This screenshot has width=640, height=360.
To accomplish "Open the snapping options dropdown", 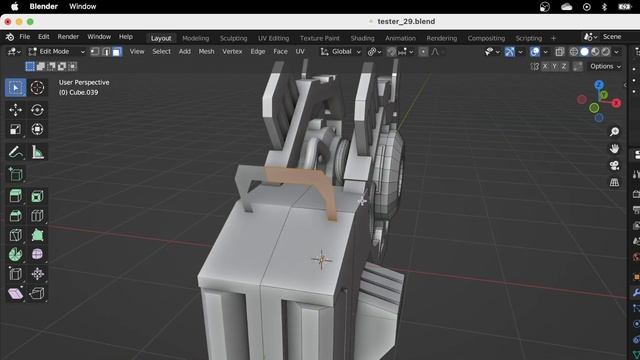I will pyautogui.click(x=406, y=52).
